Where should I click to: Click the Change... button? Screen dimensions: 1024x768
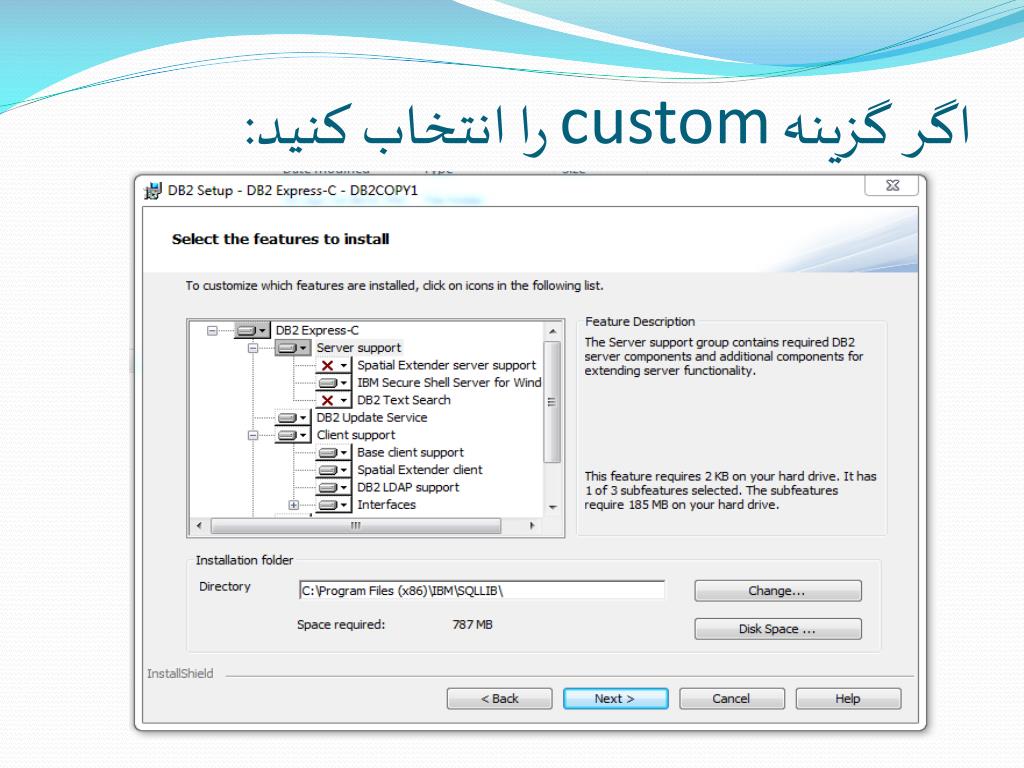778,591
